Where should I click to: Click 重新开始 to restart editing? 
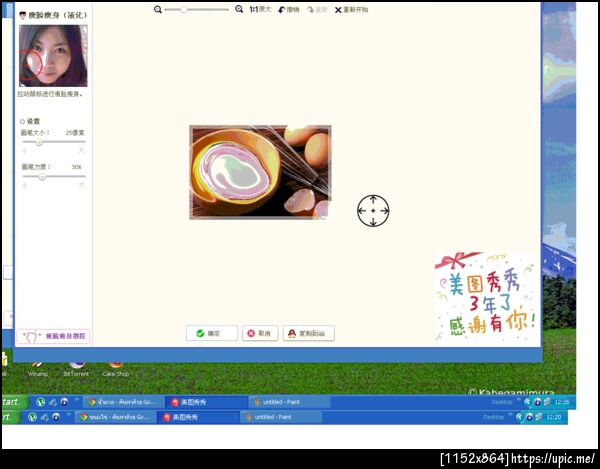[351, 10]
